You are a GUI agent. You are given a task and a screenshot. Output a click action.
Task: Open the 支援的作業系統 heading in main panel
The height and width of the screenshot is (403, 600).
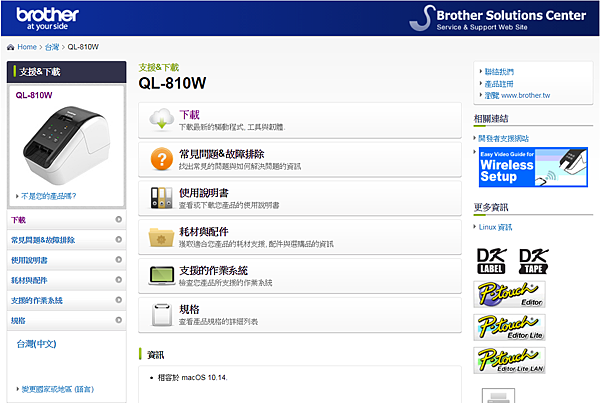213,271
